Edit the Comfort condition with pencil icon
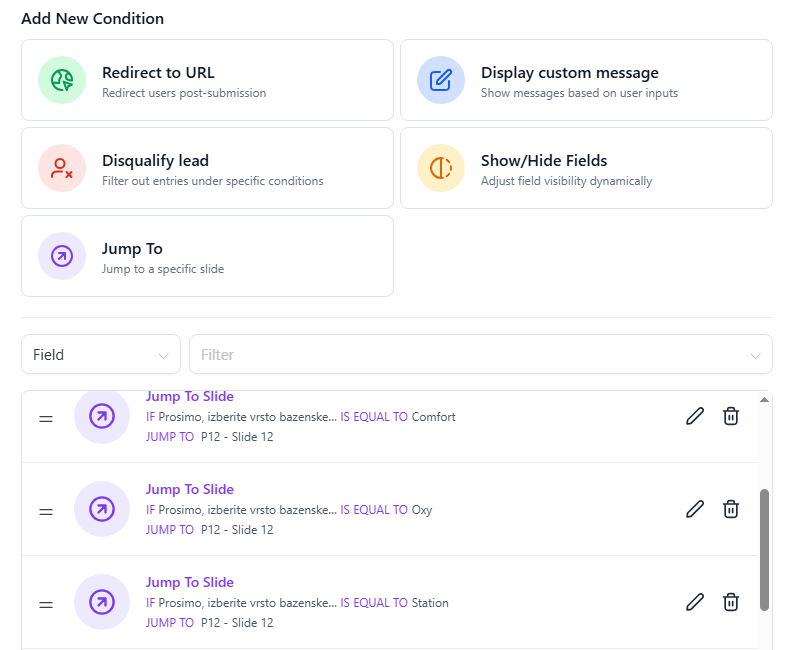 (695, 416)
